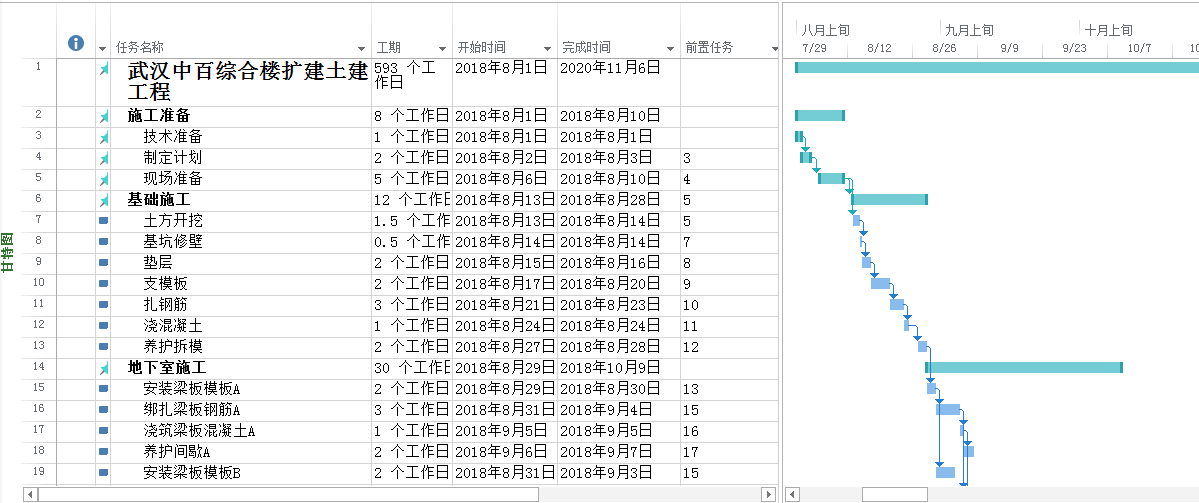The width and height of the screenshot is (1199, 503).
Task: Click the task mode icon for 养护间歇A
Action: tap(103, 452)
